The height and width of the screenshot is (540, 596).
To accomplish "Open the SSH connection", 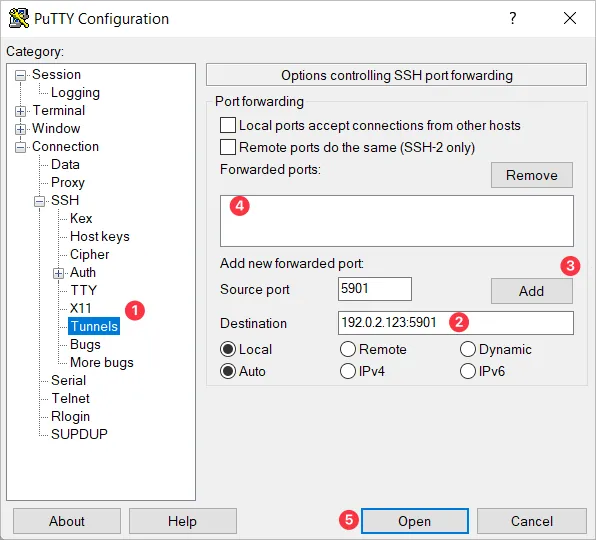I will (x=414, y=521).
